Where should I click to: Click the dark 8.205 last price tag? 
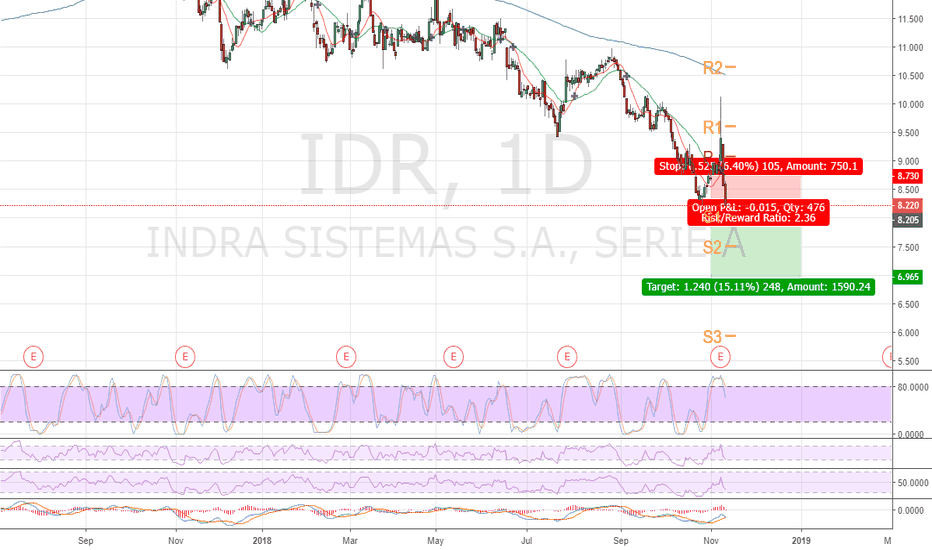point(908,220)
